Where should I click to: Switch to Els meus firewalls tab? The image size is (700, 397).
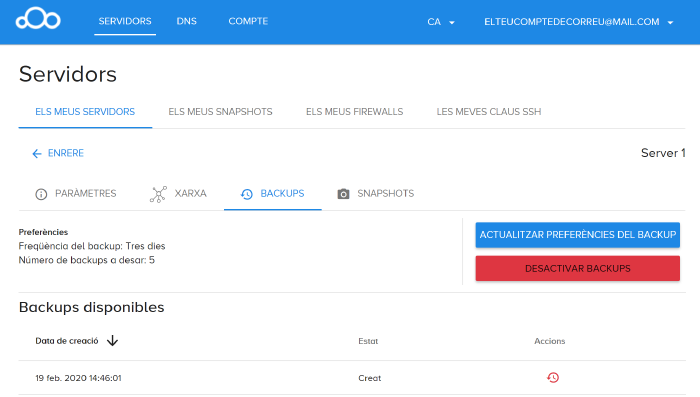[x=354, y=112]
